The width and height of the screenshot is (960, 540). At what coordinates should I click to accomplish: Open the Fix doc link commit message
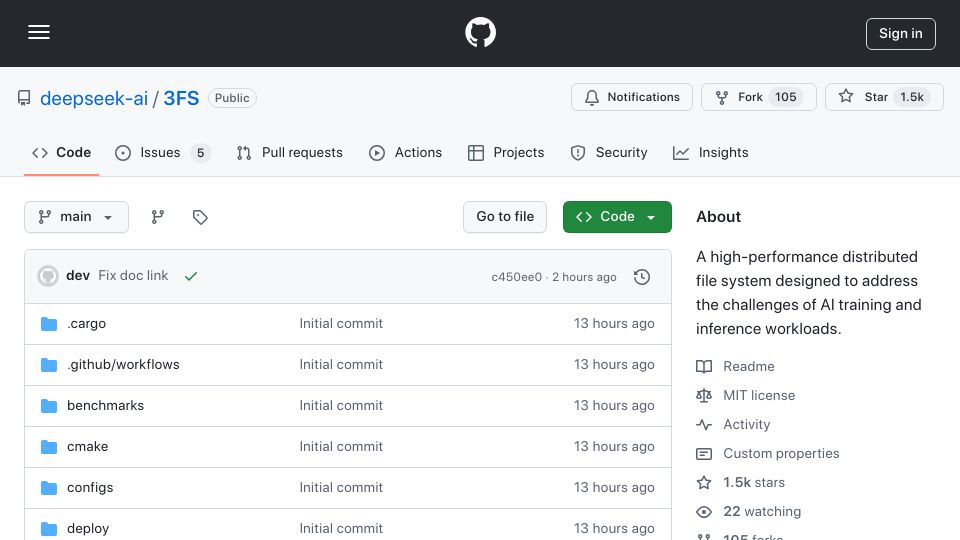[x=133, y=276]
